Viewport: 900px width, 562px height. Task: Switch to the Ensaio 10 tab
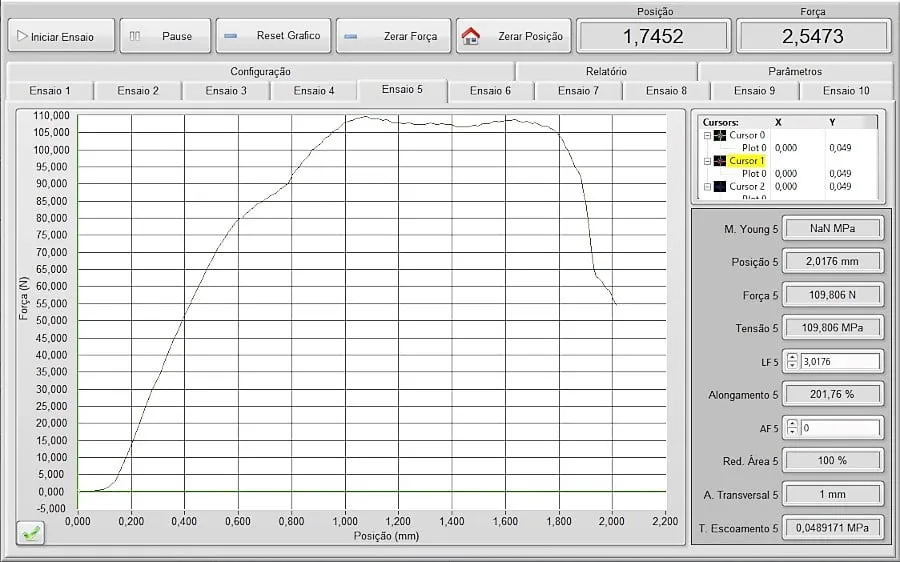(846, 91)
